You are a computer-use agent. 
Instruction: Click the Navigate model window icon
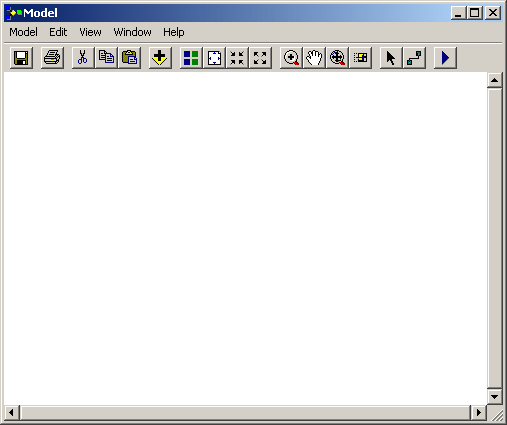361,58
